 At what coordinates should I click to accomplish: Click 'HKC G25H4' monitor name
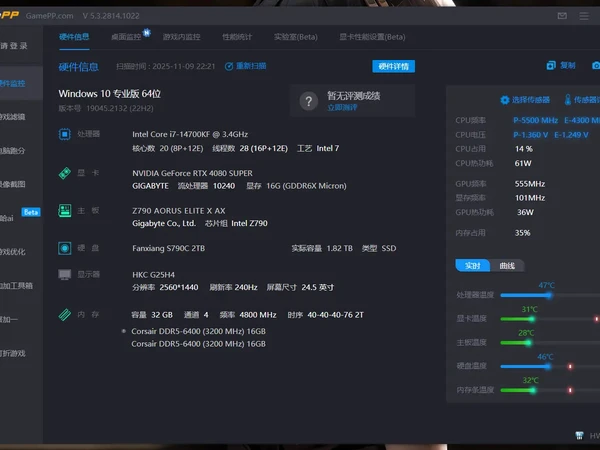click(x=153, y=275)
